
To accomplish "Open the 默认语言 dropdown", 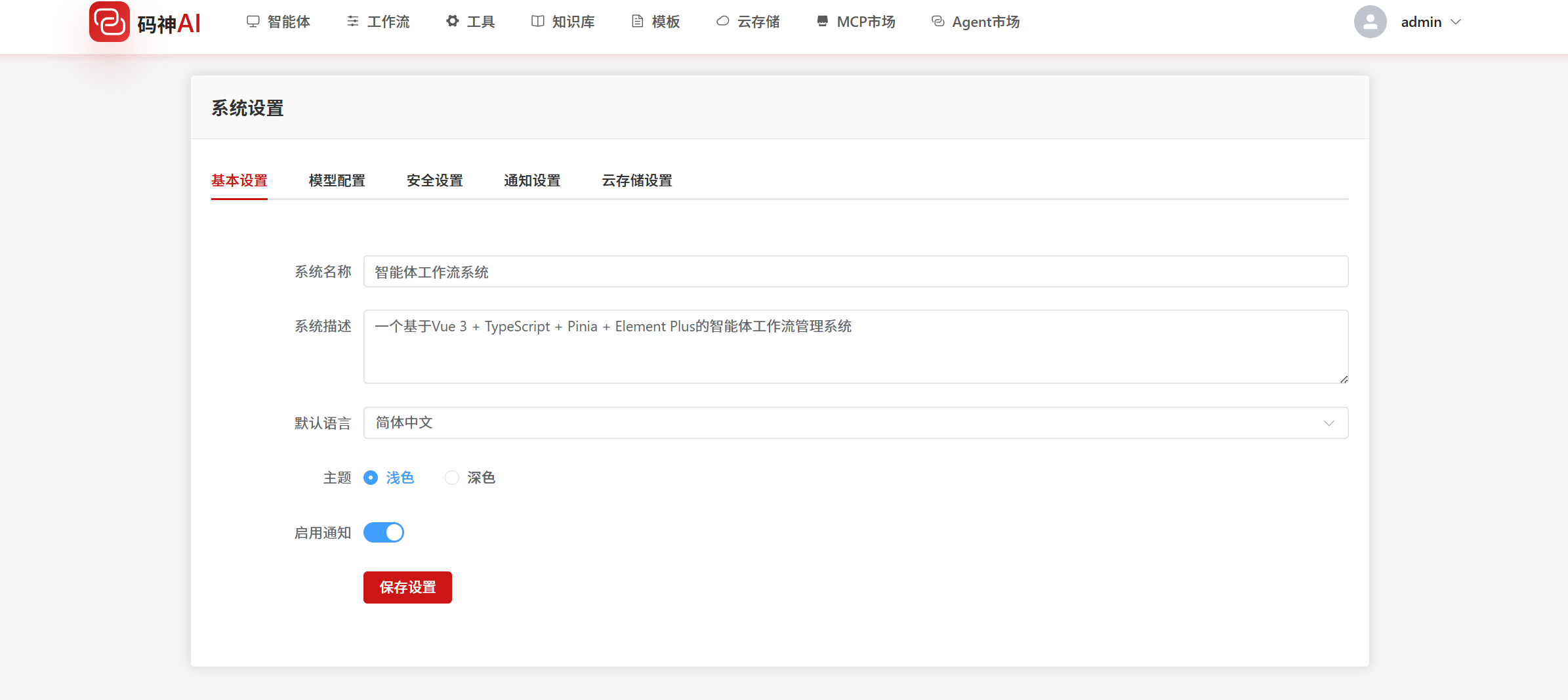I will point(856,423).
